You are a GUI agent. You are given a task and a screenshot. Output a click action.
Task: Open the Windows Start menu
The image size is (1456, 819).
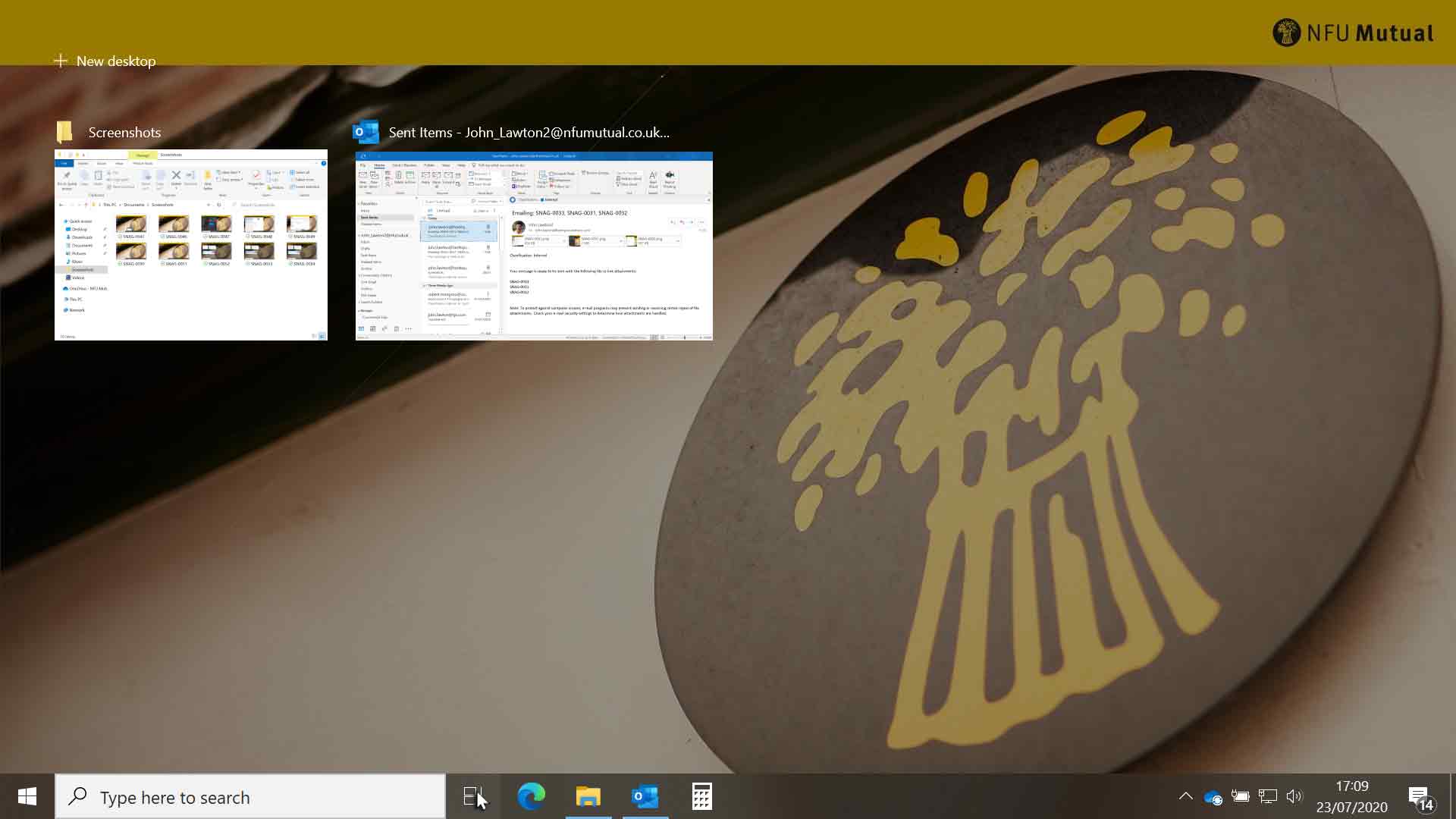[x=27, y=796]
